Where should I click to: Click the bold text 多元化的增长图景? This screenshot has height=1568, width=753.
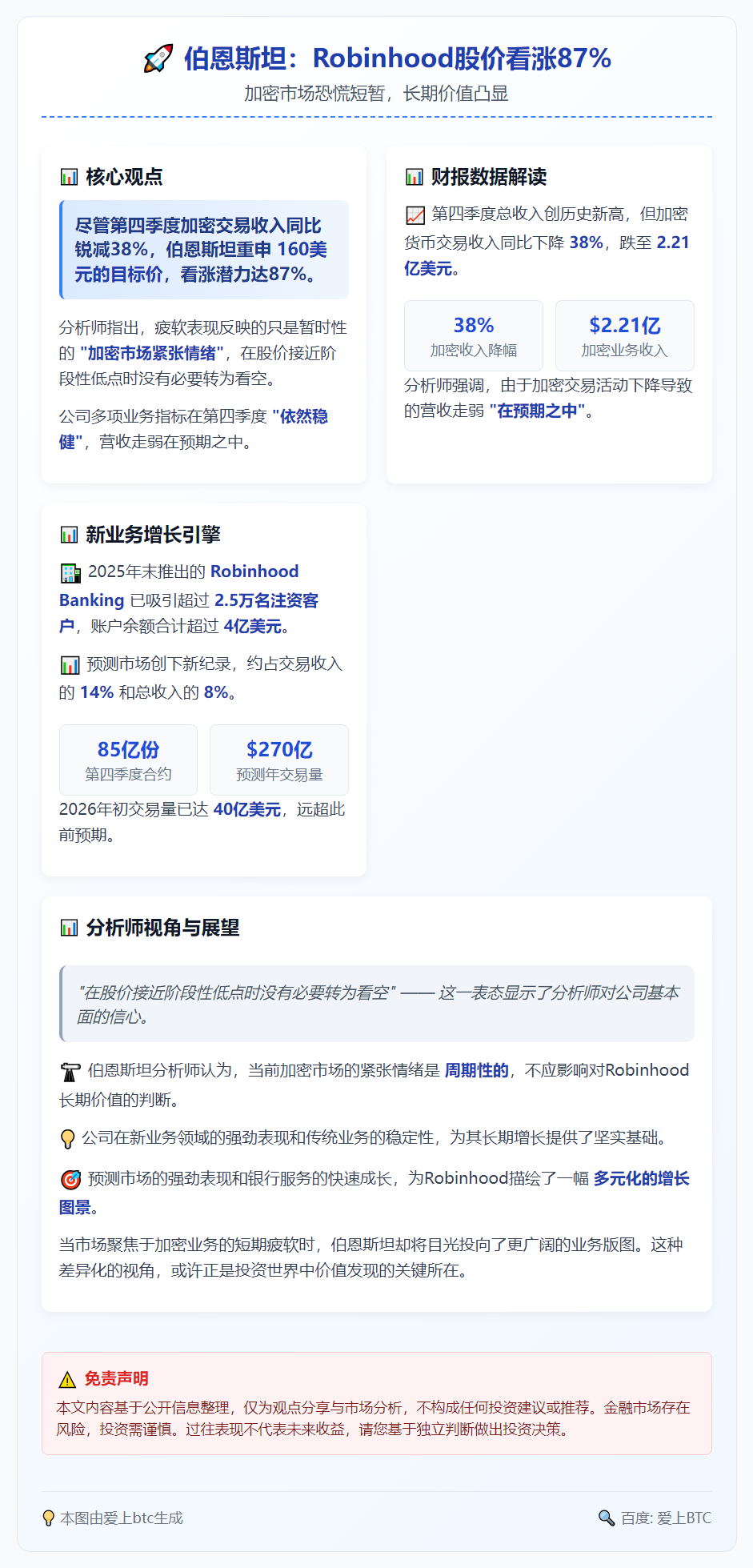374,1193
